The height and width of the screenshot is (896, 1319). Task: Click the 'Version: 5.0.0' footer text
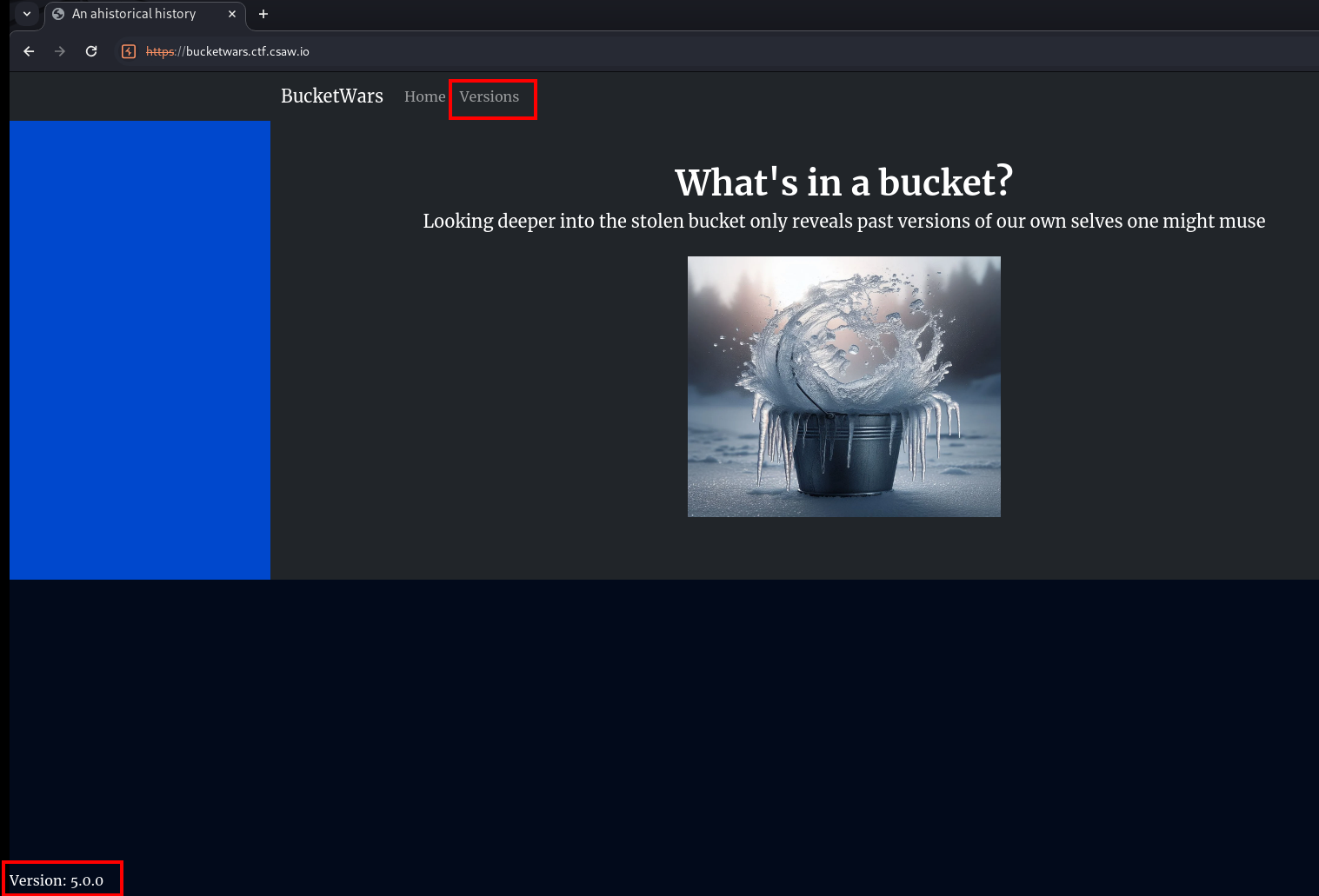point(57,880)
